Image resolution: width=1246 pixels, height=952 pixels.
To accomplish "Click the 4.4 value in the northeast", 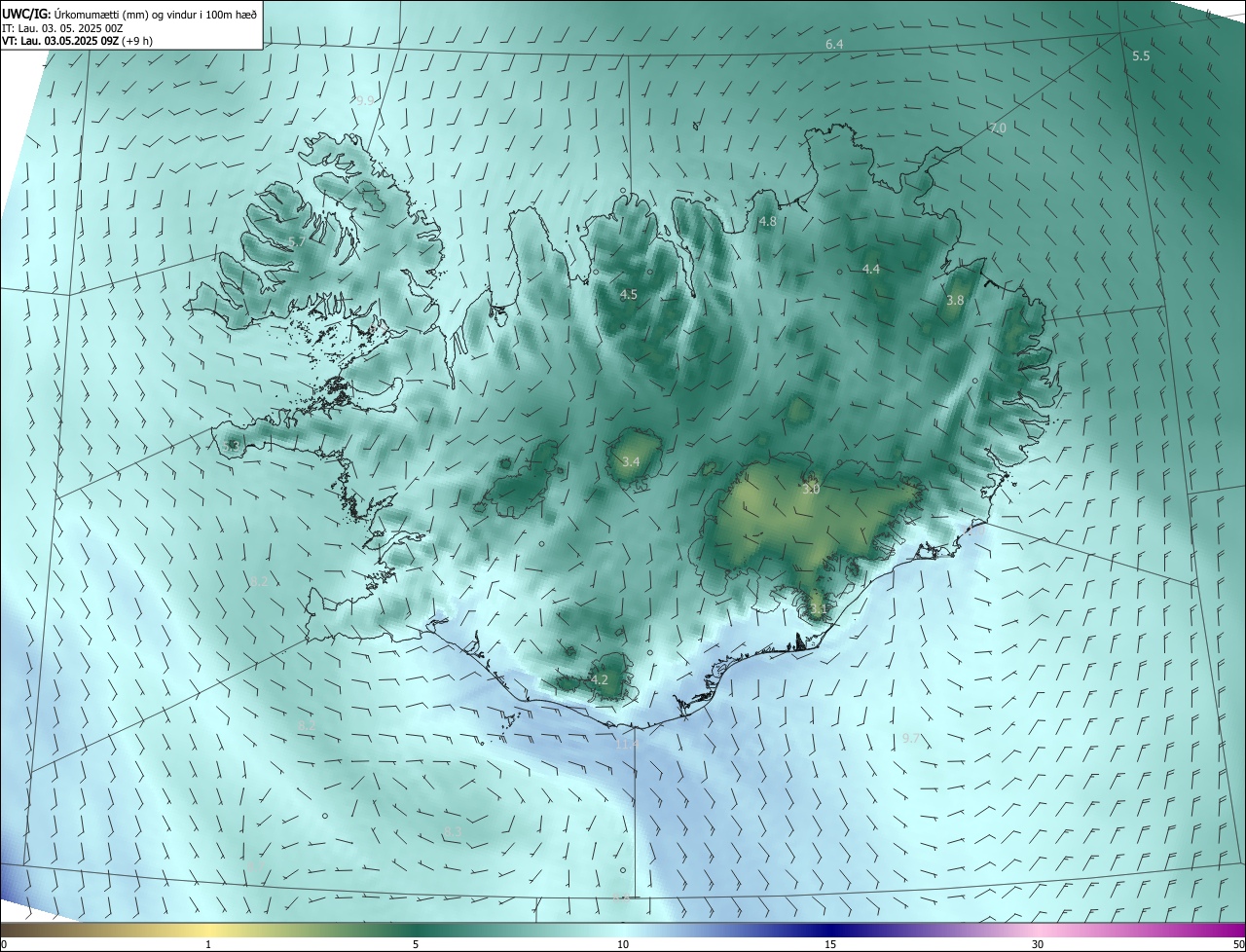I will (871, 269).
